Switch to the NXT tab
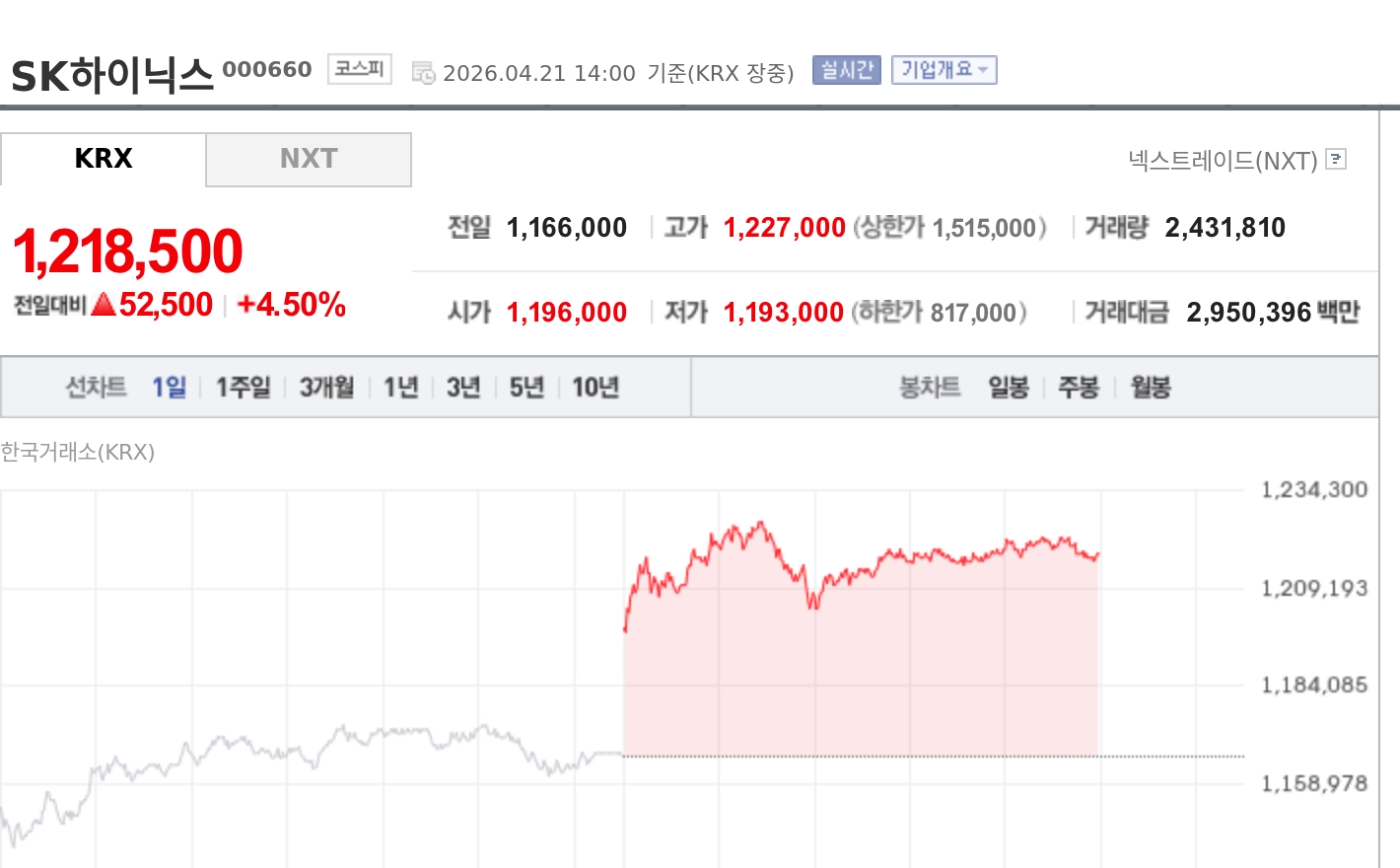The width and height of the screenshot is (1400, 868). pos(309,159)
